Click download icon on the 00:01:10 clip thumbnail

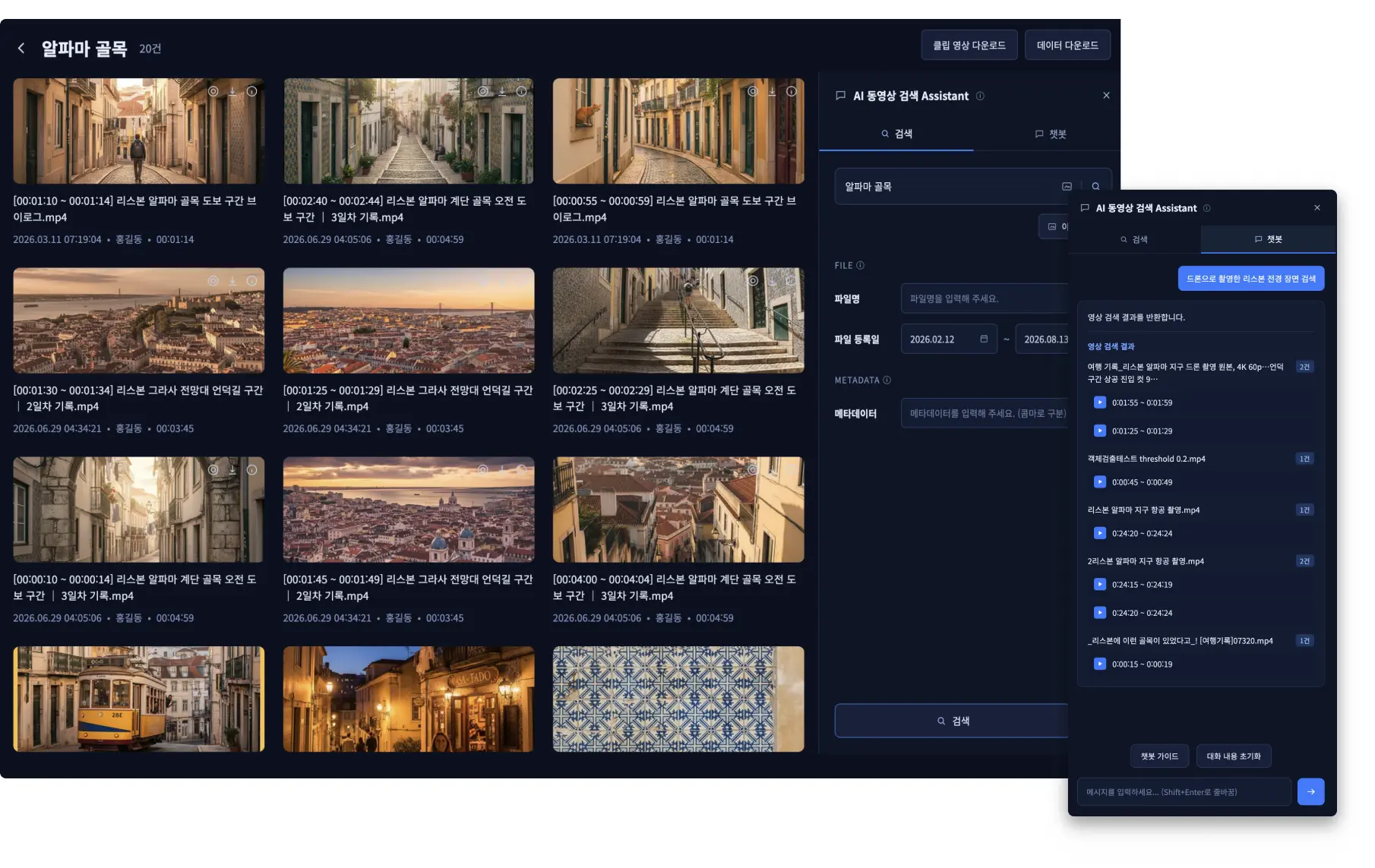(x=232, y=91)
